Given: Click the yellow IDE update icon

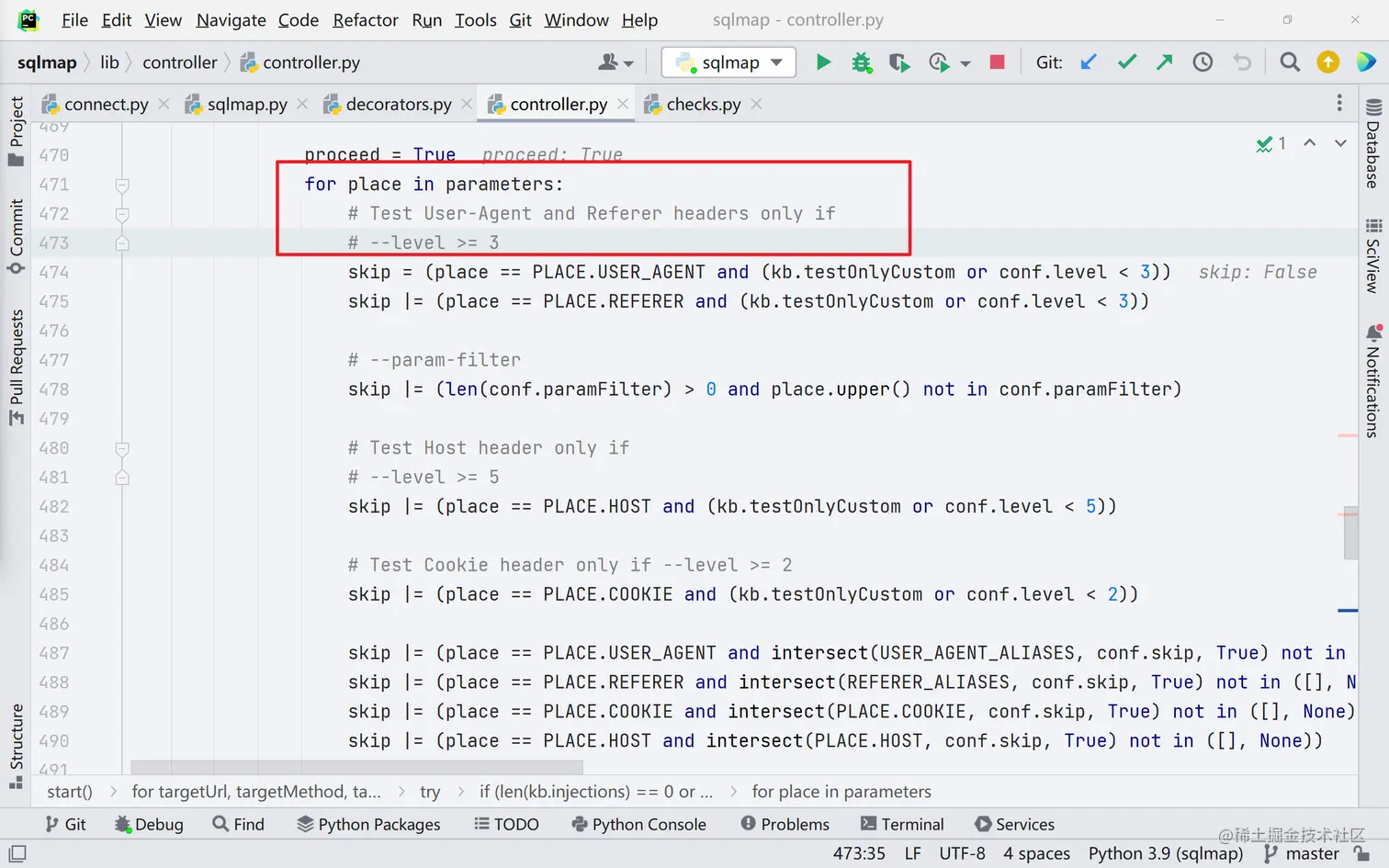Looking at the screenshot, I should pos(1327,62).
